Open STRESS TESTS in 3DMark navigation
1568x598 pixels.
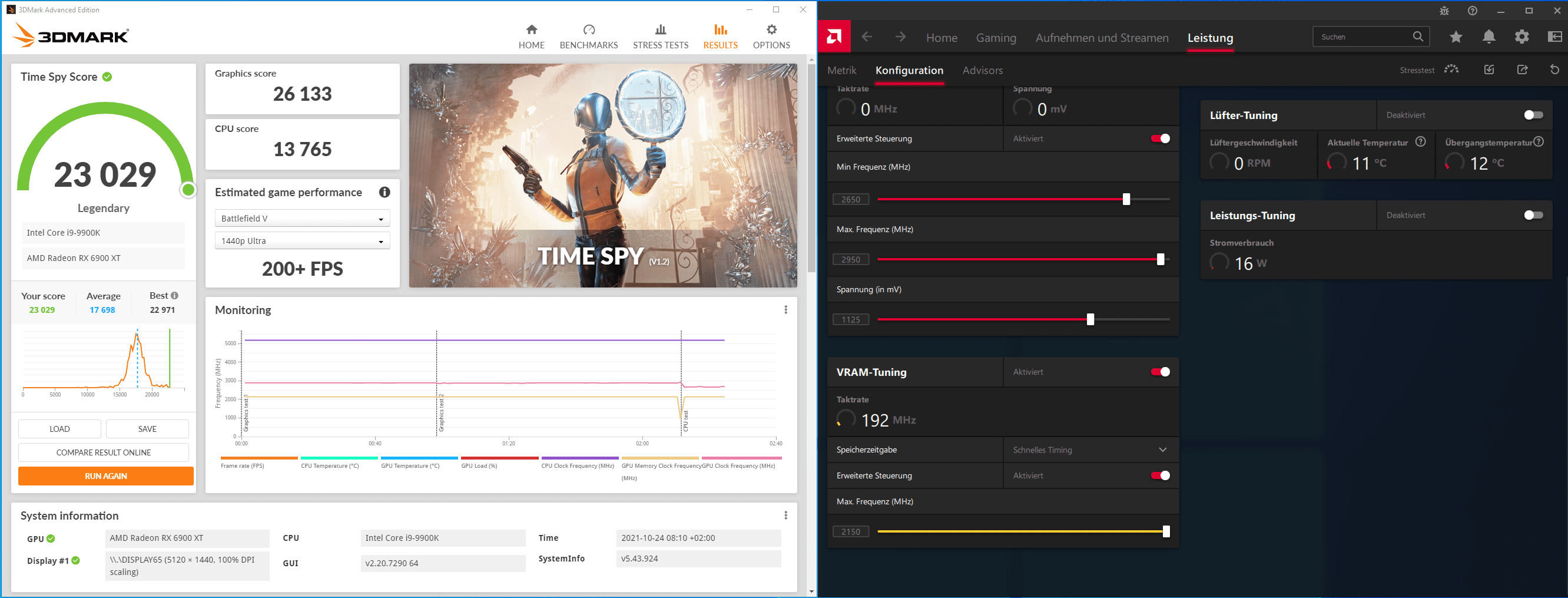point(661,37)
